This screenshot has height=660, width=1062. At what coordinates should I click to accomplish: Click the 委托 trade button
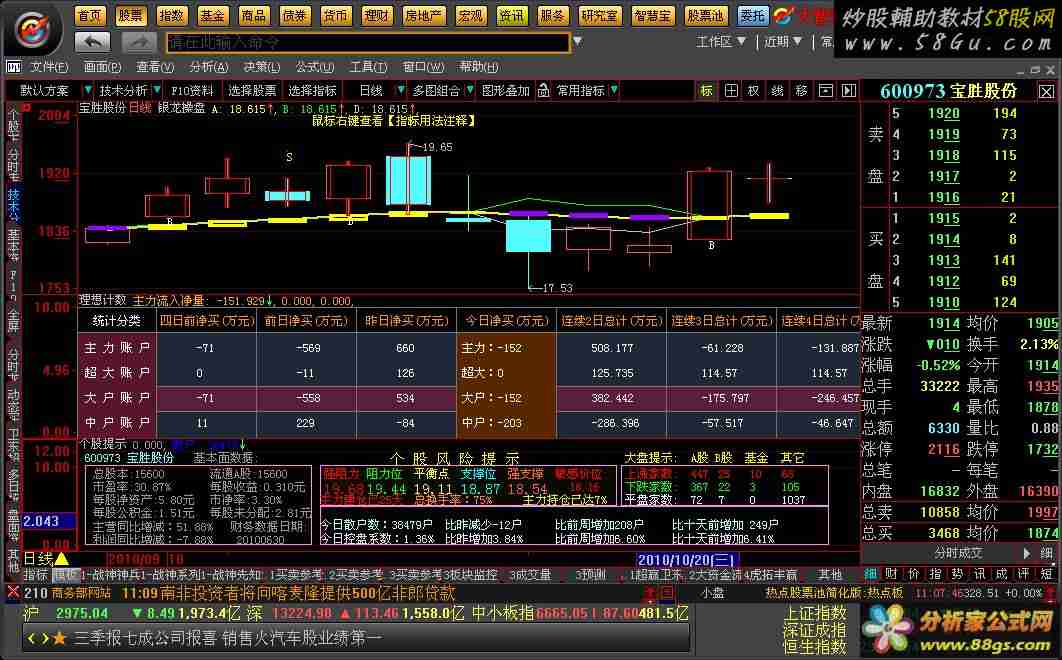752,15
